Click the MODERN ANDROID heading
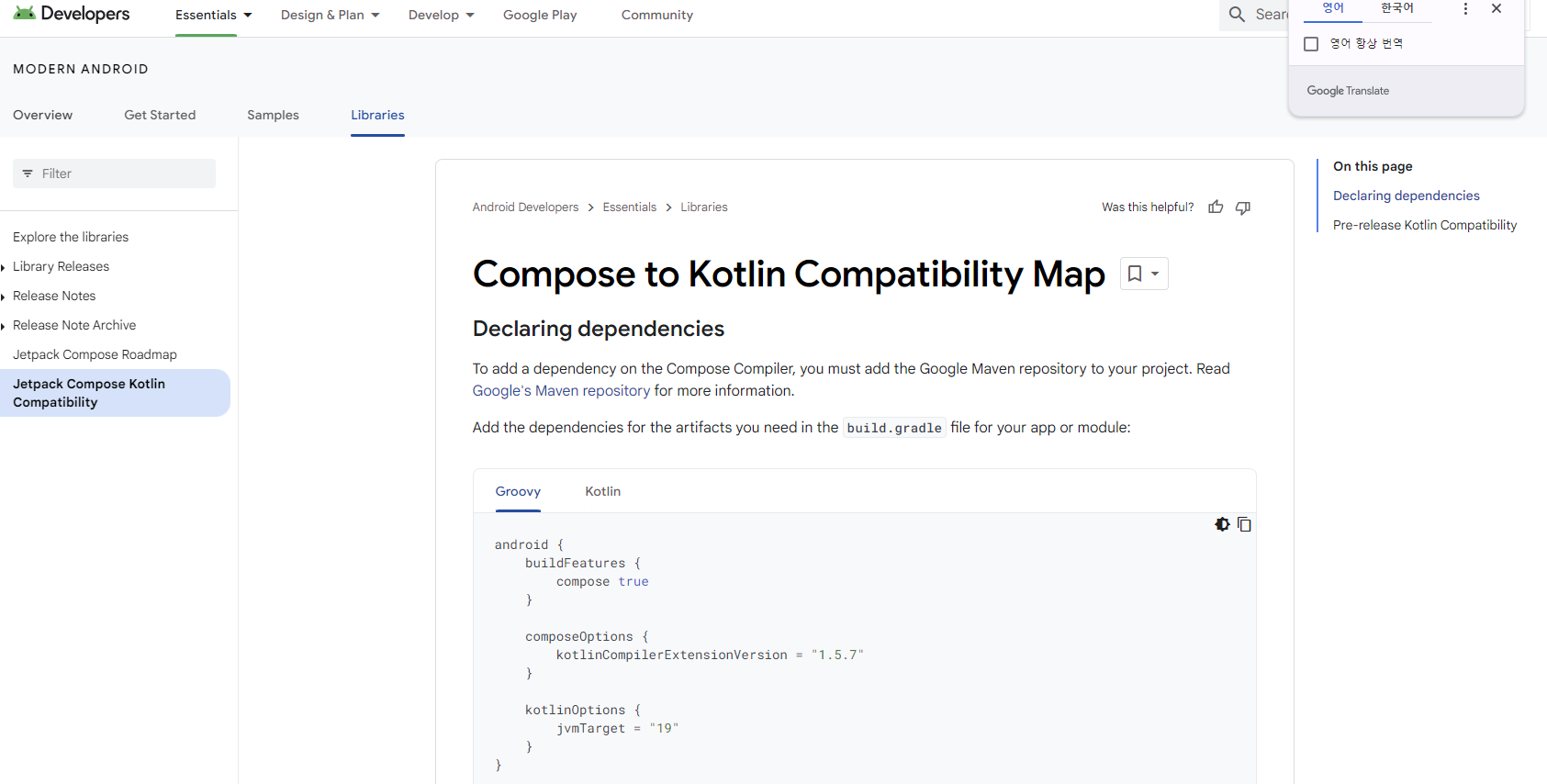 pyautogui.click(x=81, y=69)
